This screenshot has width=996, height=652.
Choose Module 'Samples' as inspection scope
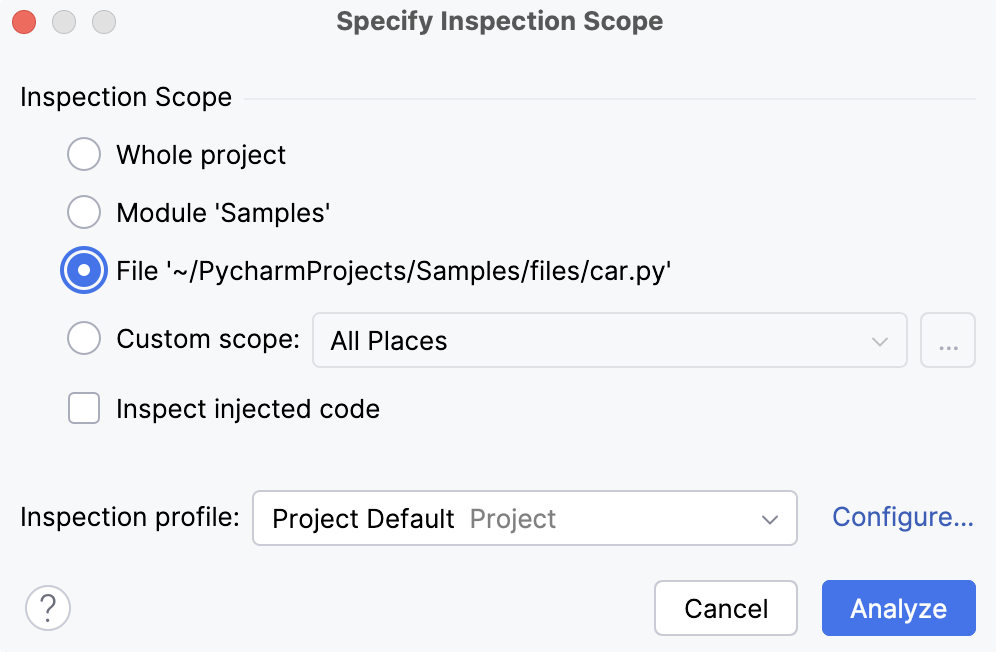(x=84, y=212)
